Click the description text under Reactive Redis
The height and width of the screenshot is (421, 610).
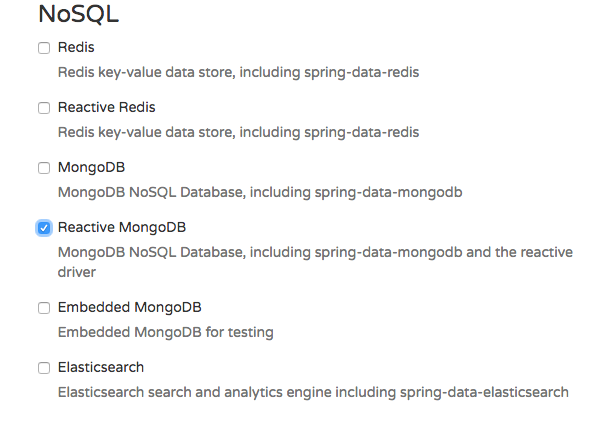point(238,132)
